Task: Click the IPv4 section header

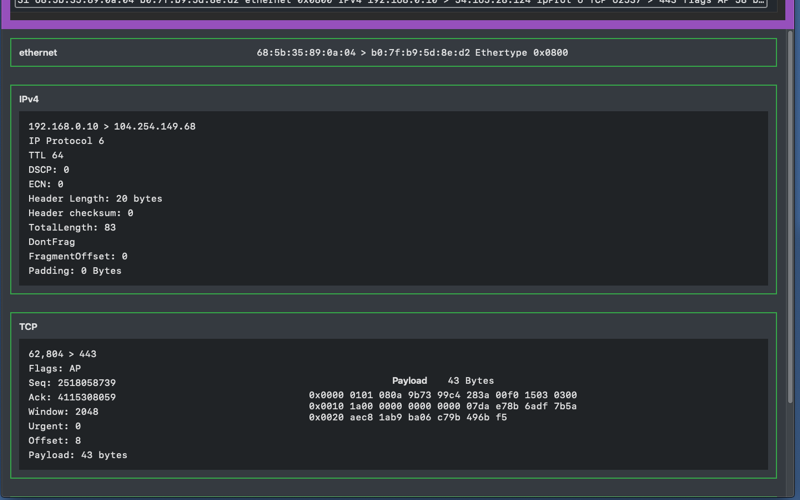Action: tap(29, 99)
